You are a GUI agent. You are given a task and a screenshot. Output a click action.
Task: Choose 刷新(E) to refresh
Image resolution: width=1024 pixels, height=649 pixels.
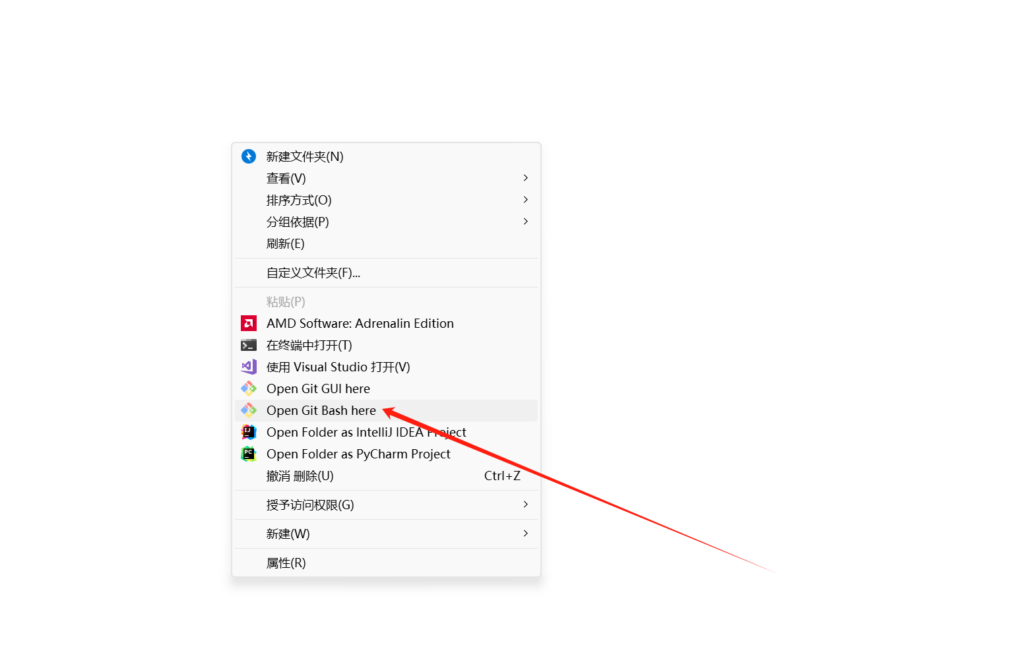[386, 244]
